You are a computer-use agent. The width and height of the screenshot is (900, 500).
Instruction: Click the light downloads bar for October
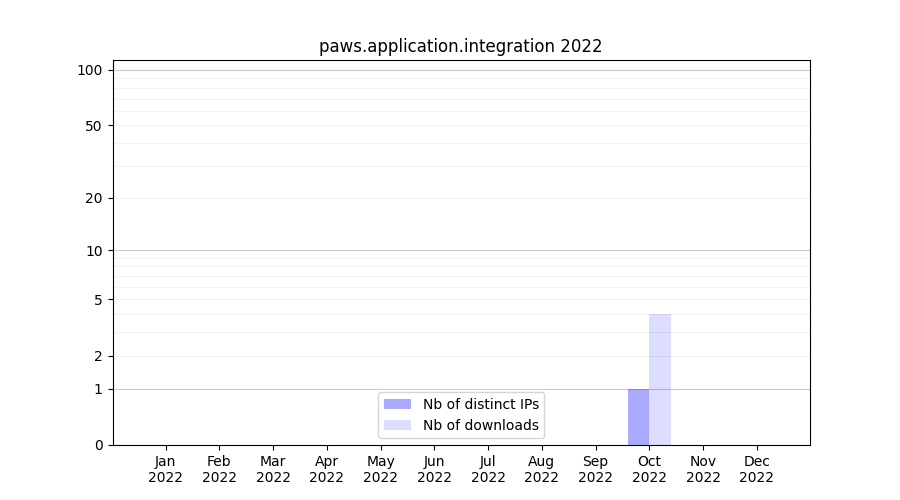[660, 380]
